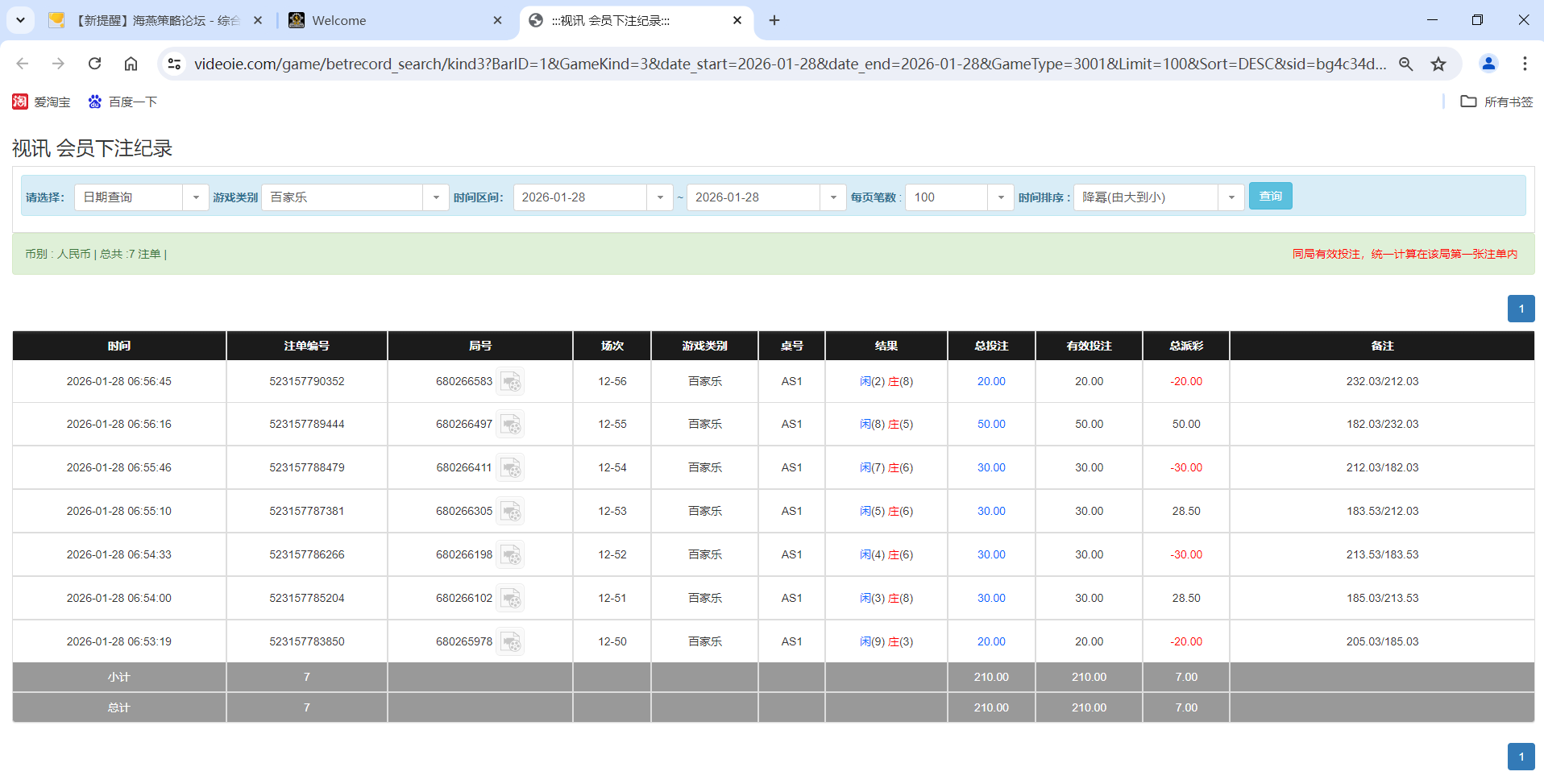Open video replay for round 680265978
Viewport: 1544px width, 784px height.
511,641
